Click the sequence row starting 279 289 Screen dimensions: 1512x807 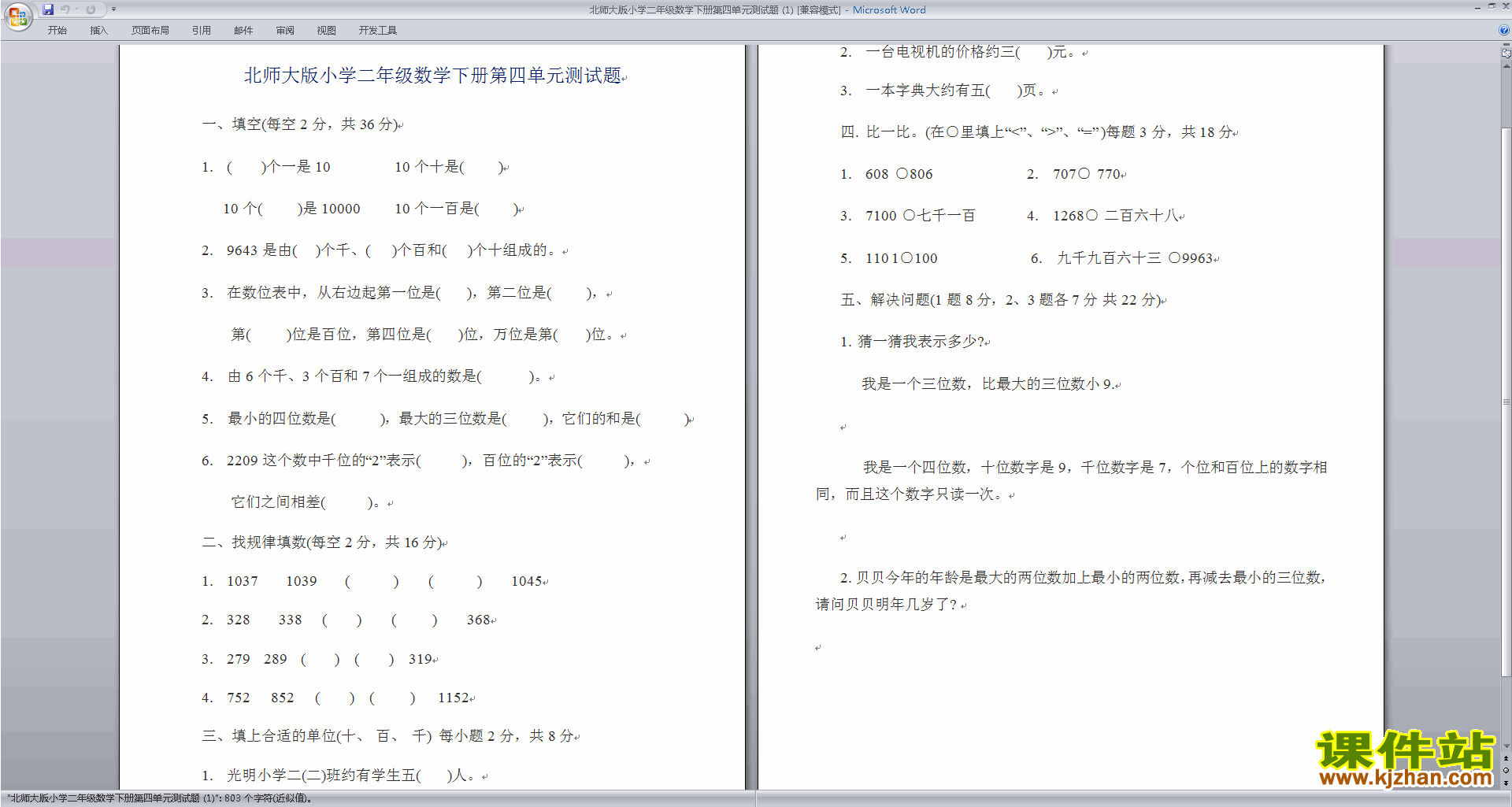tap(319, 659)
